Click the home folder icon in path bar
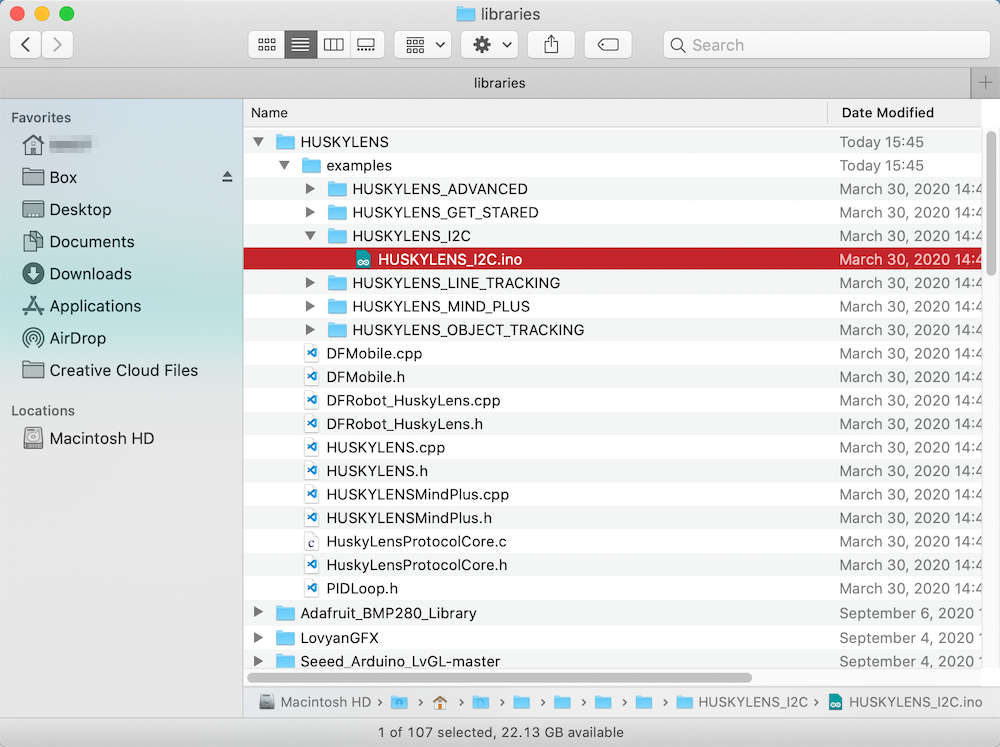This screenshot has width=1000, height=747. pyautogui.click(x=440, y=702)
